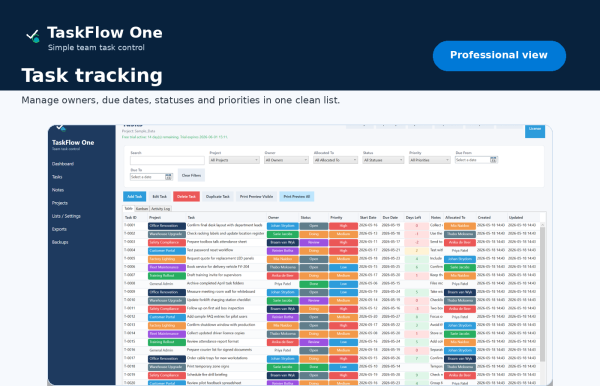Click the table scrollbar up arrow

pos(542,225)
